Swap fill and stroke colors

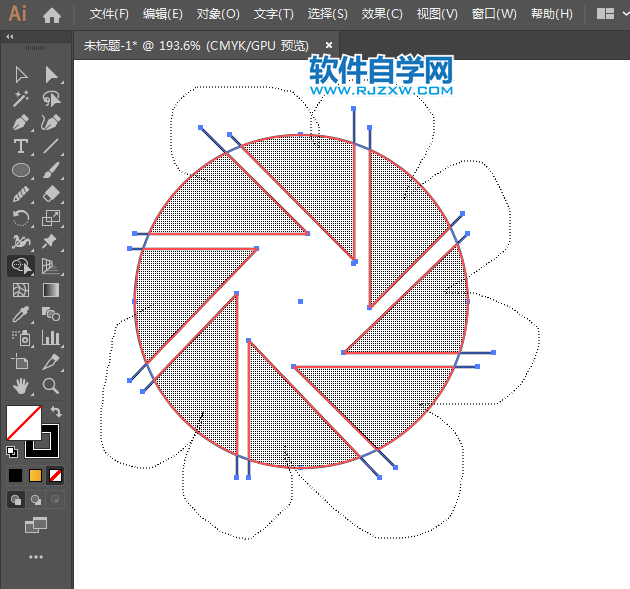click(x=56, y=411)
